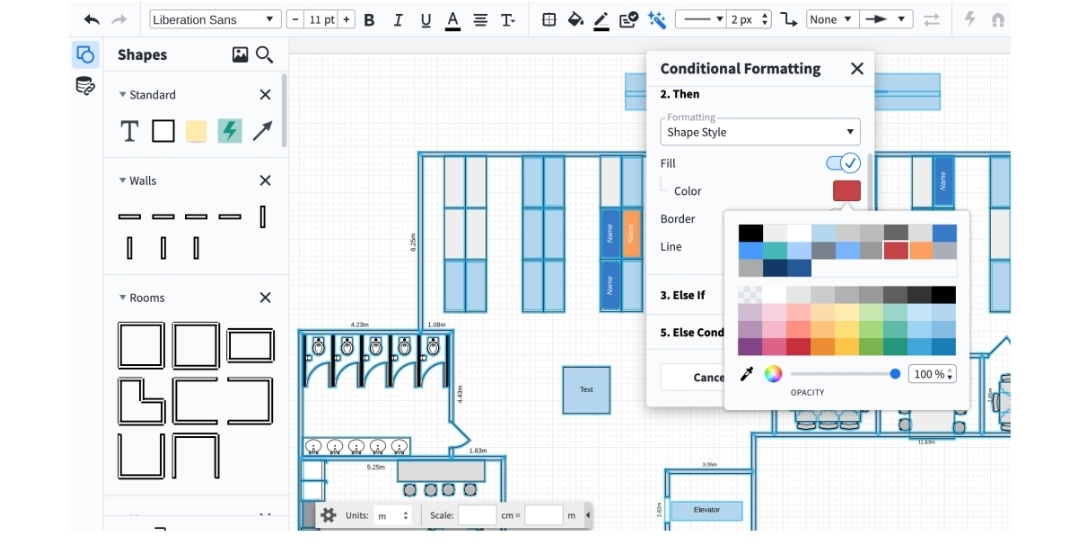Viewport: 1079px width, 552px height.
Task: Apply italic text formatting
Action: tap(398, 20)
